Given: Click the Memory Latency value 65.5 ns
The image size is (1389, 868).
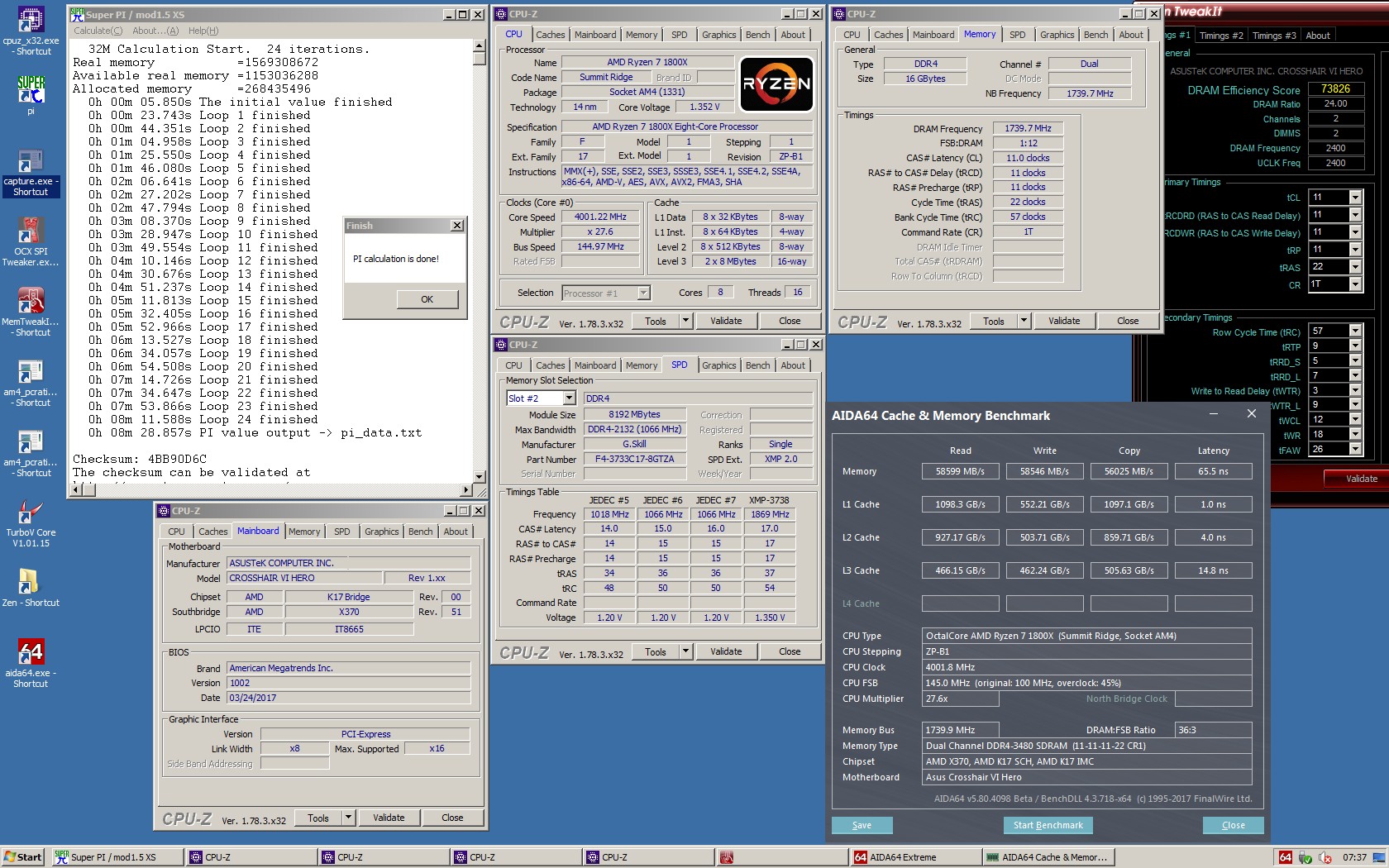Looking at the screenshot, I should coord(1213,471).
